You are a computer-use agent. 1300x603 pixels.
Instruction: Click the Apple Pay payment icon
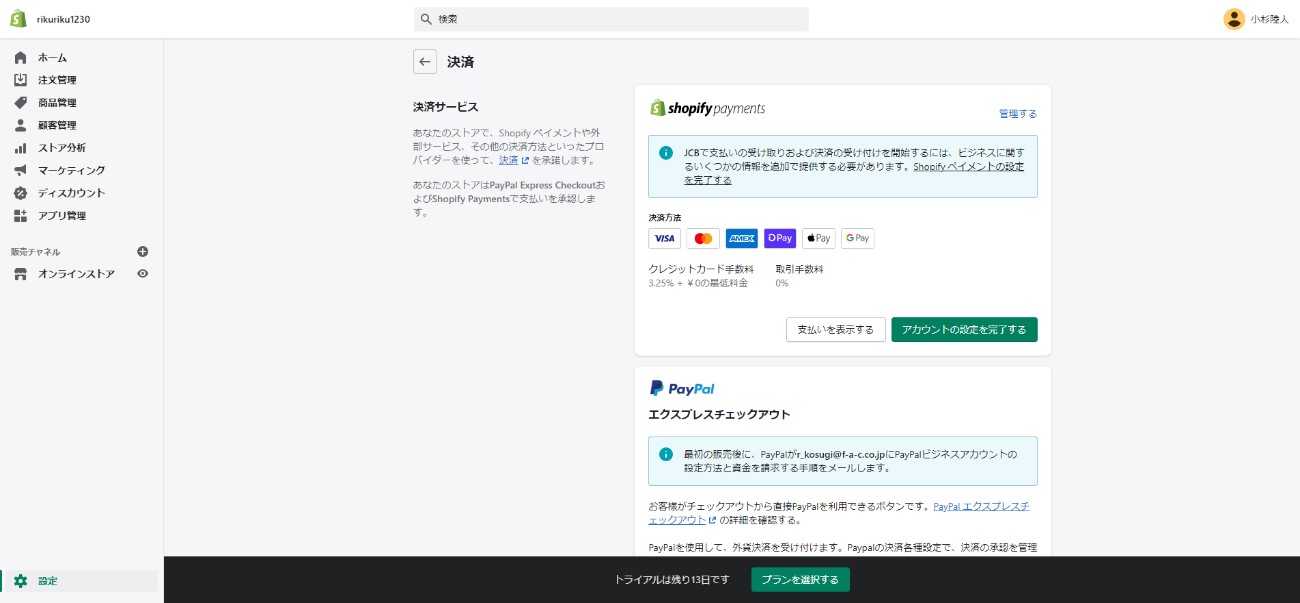coord(818,238)
